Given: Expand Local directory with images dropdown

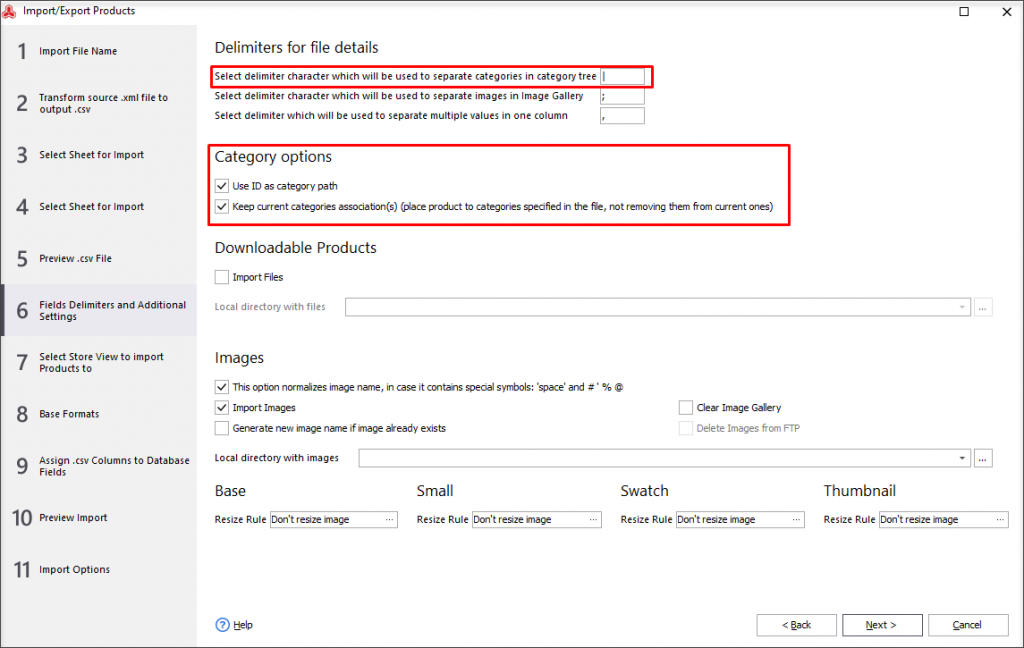Looking at the screenshot, I should [963, 458].
